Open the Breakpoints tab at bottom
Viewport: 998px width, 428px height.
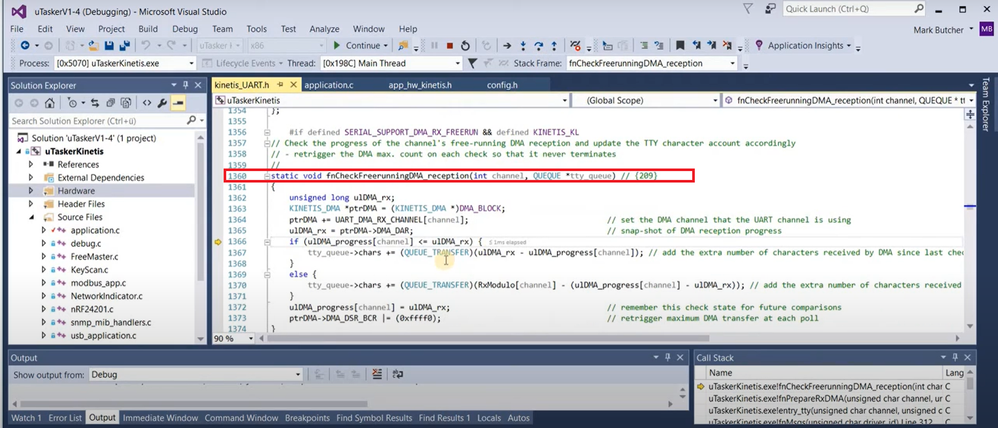pos(307,418)
